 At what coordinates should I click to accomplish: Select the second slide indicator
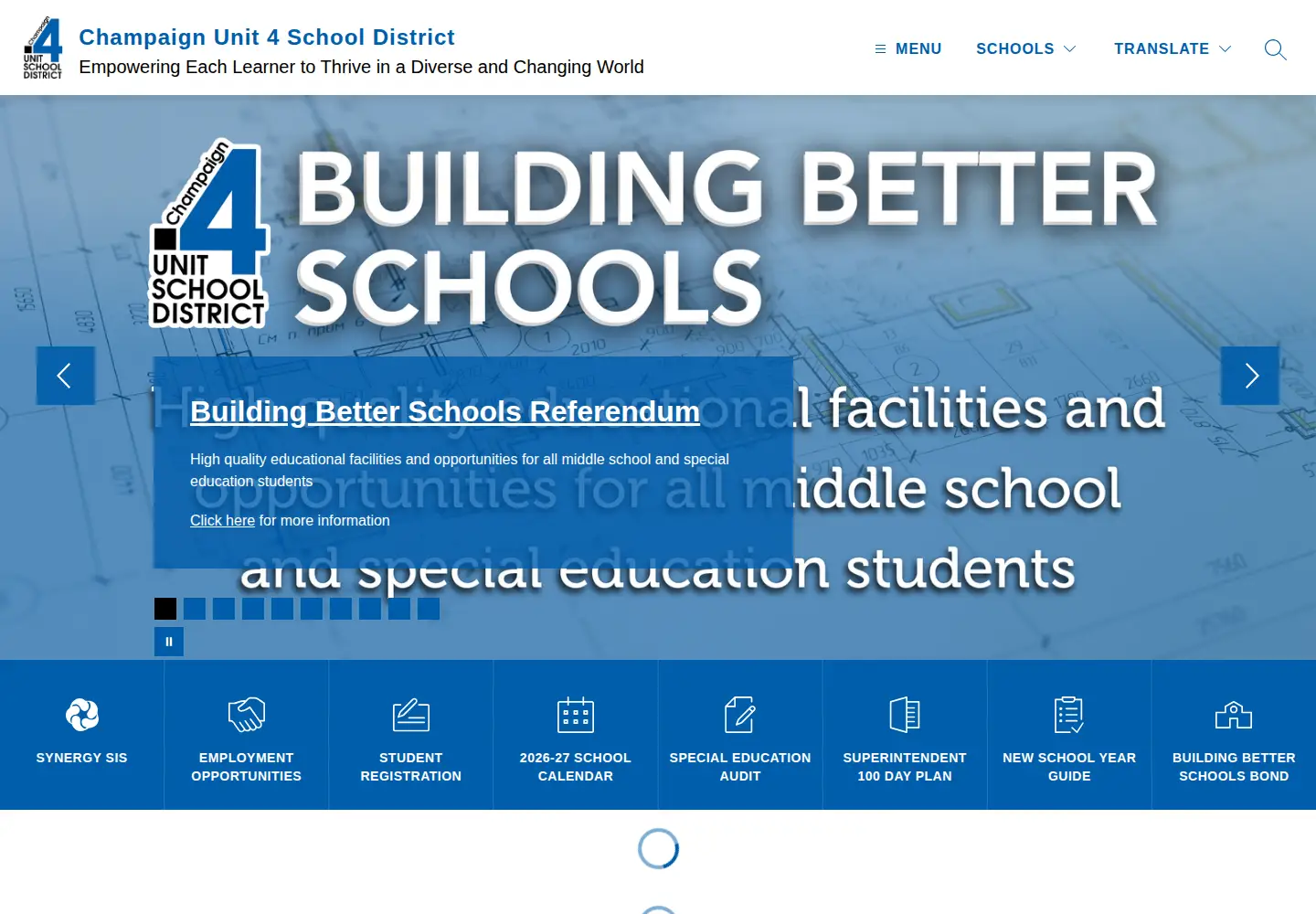point(195,609)
